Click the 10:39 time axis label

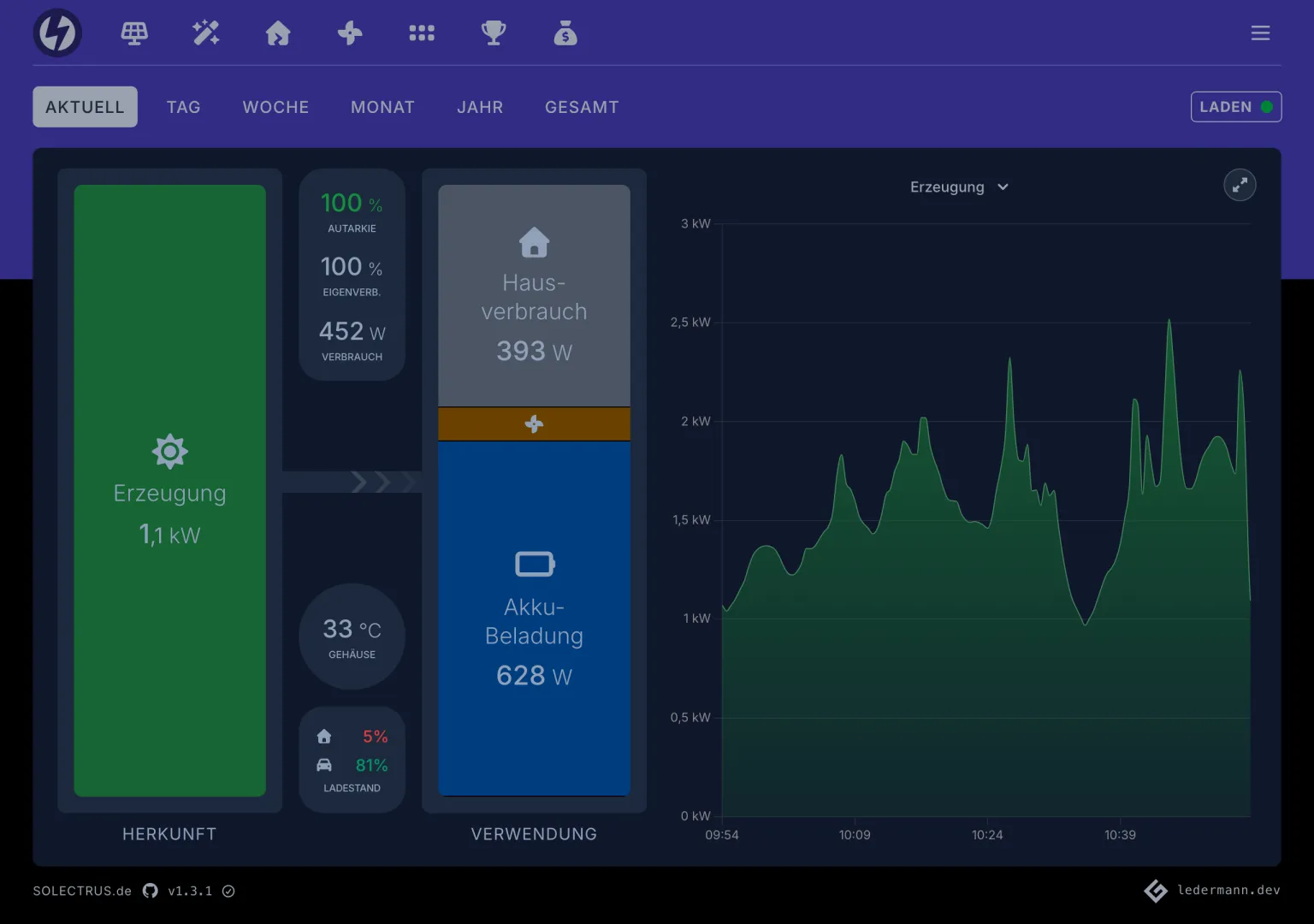pyautogui.click(x=1120, y=835)
